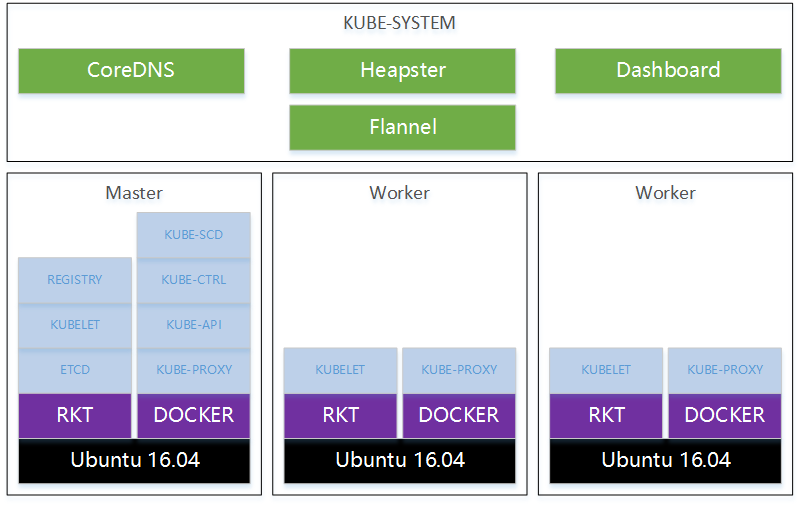
Task: Click the Master node title
Action: (x=134, y=193)
